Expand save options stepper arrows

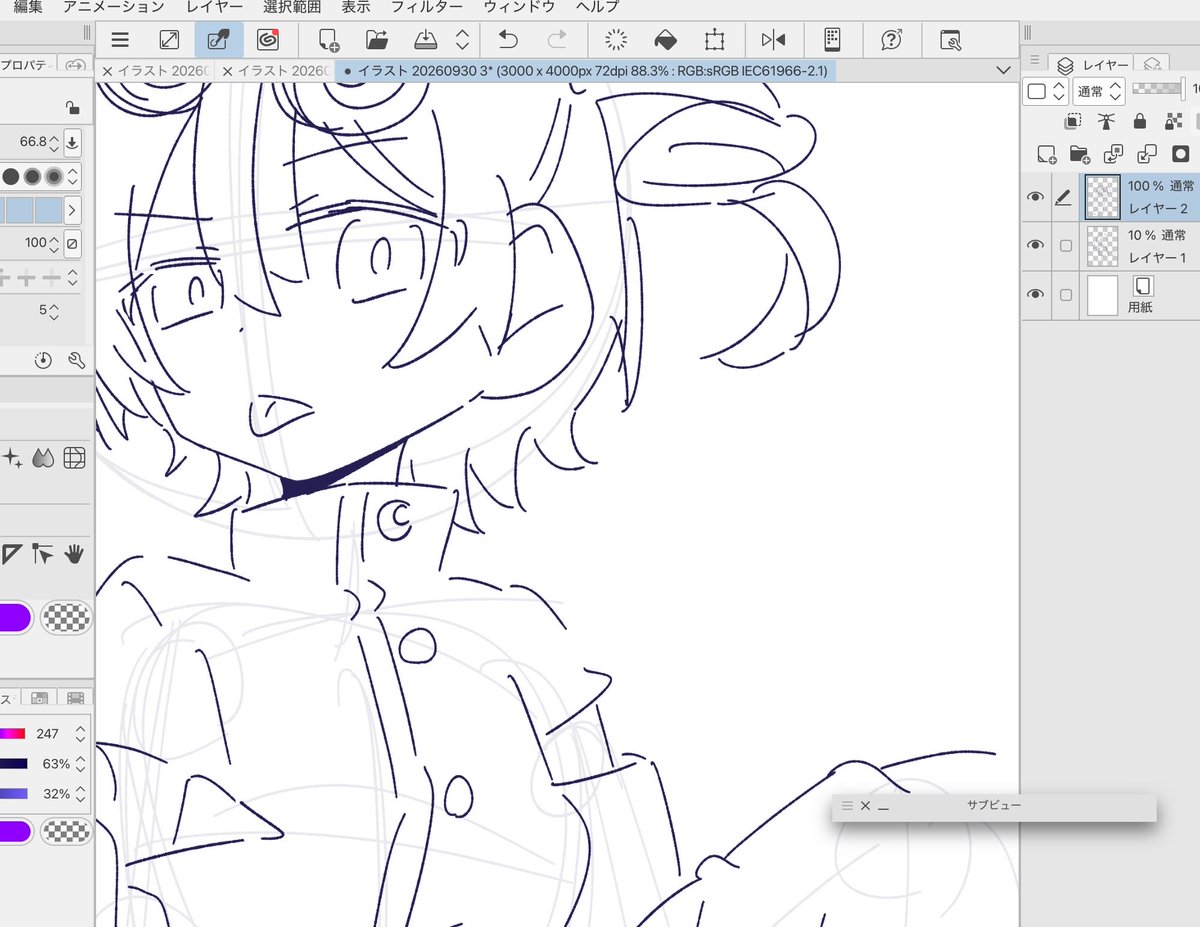tap(462, 40)
